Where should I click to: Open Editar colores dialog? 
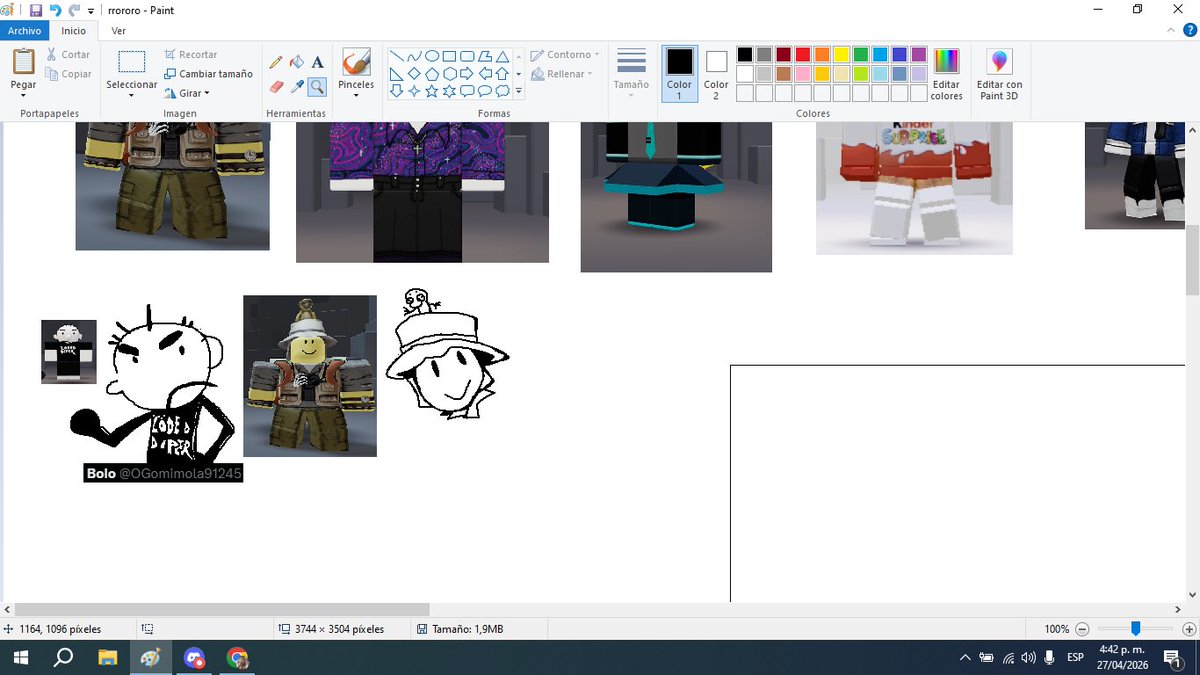[946, 74]
